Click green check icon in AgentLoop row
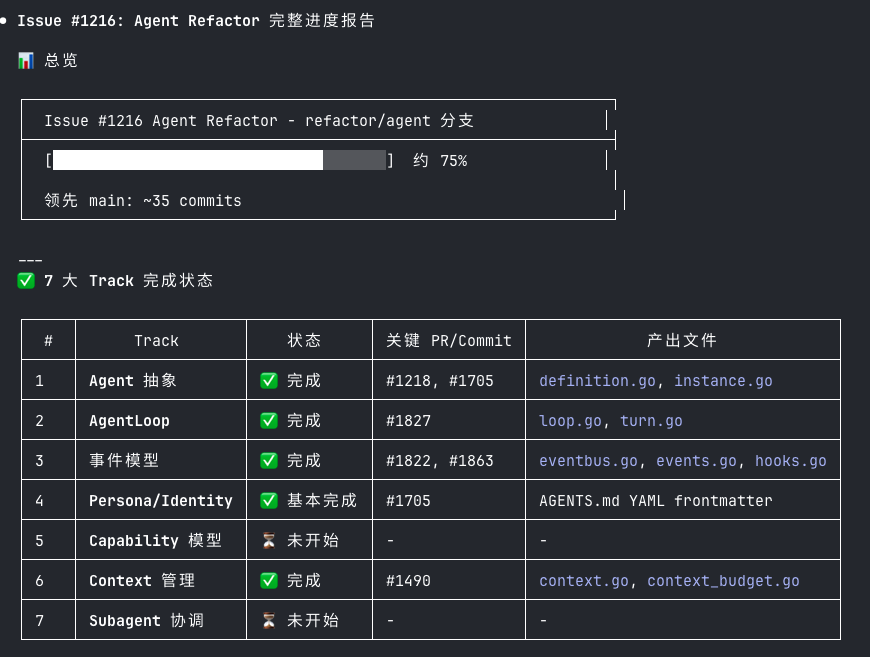870x657 pixels. [x=269, y=420]
